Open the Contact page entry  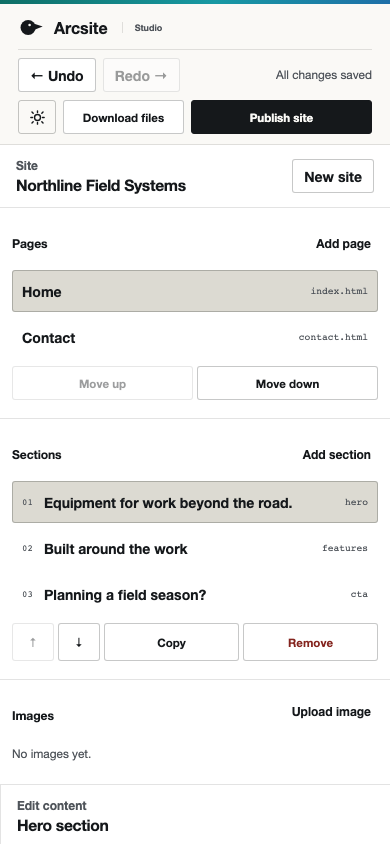pyautogui.click(x=195, y=337)
